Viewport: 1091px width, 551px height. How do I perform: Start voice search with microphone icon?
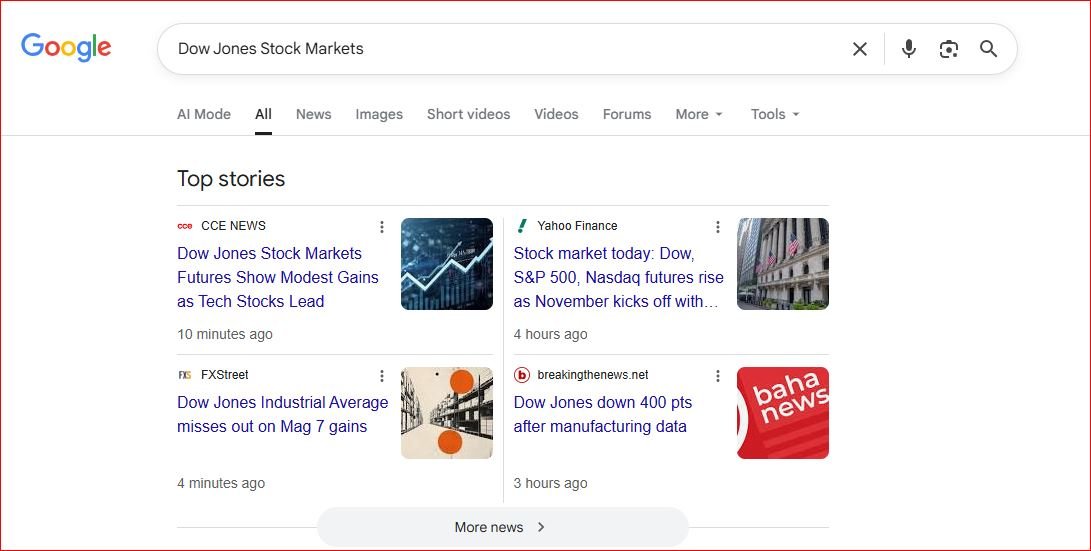[908, 49]
